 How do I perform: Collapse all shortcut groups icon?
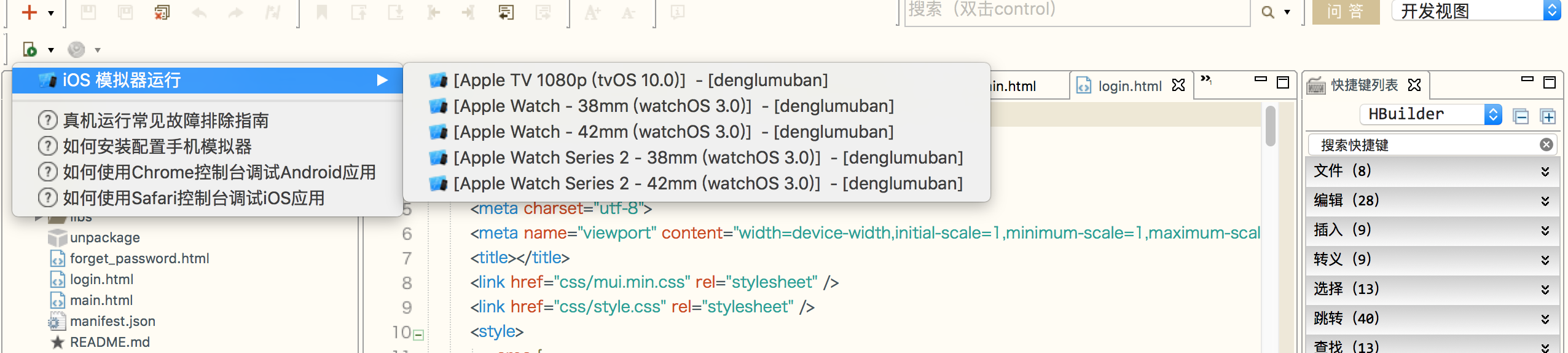1521,116
